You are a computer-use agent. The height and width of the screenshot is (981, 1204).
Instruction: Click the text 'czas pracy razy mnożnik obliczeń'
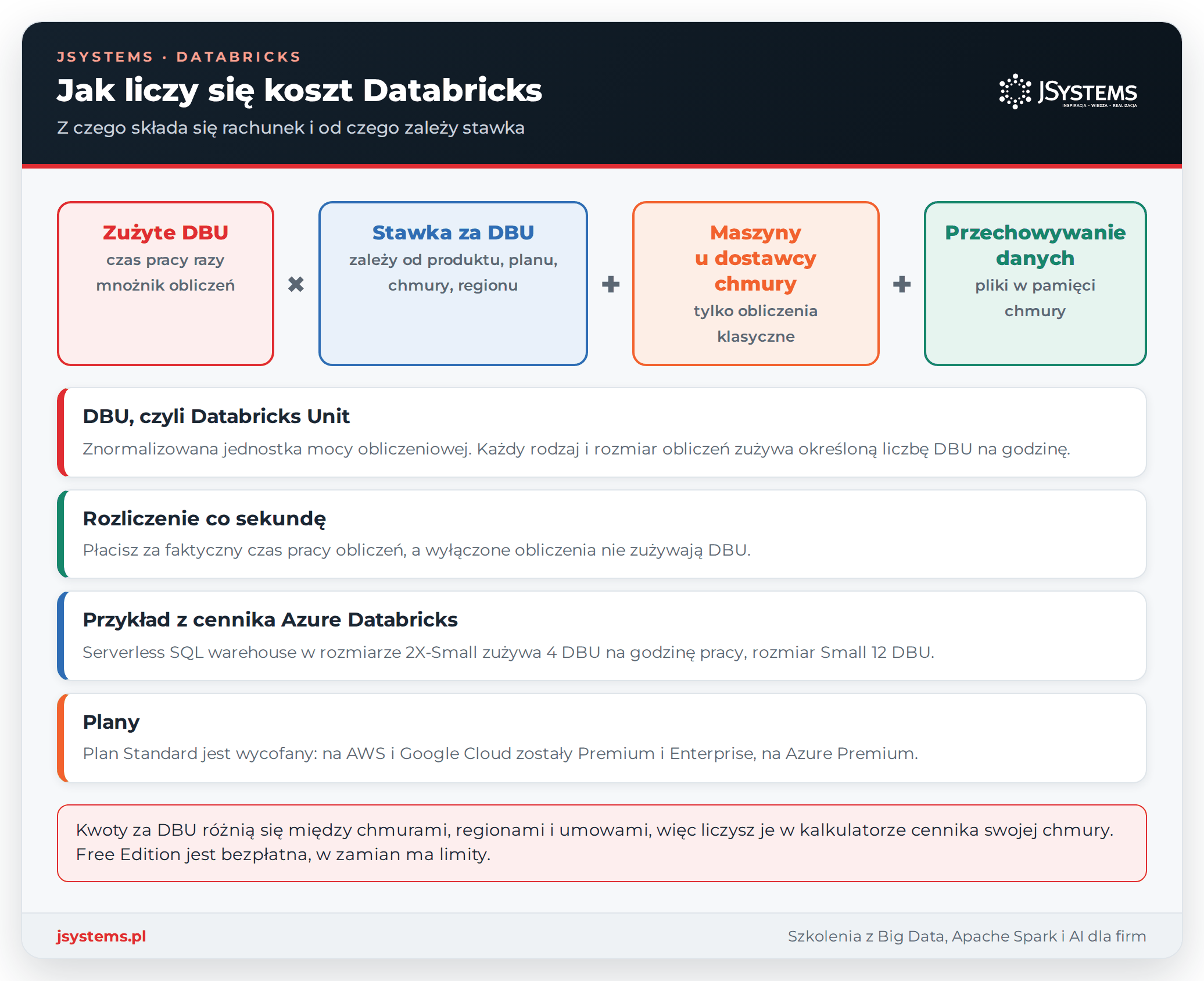166,273
